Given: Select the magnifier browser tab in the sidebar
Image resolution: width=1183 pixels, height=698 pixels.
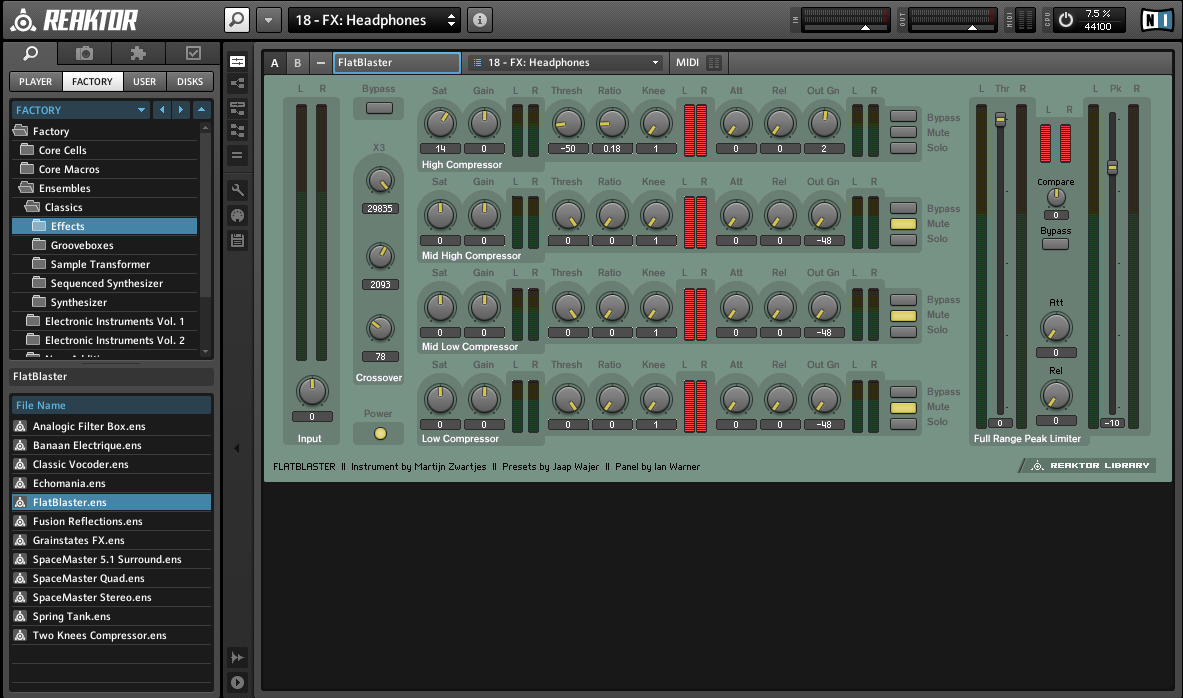Looking at the screenshot, I should tap(31, 53).
